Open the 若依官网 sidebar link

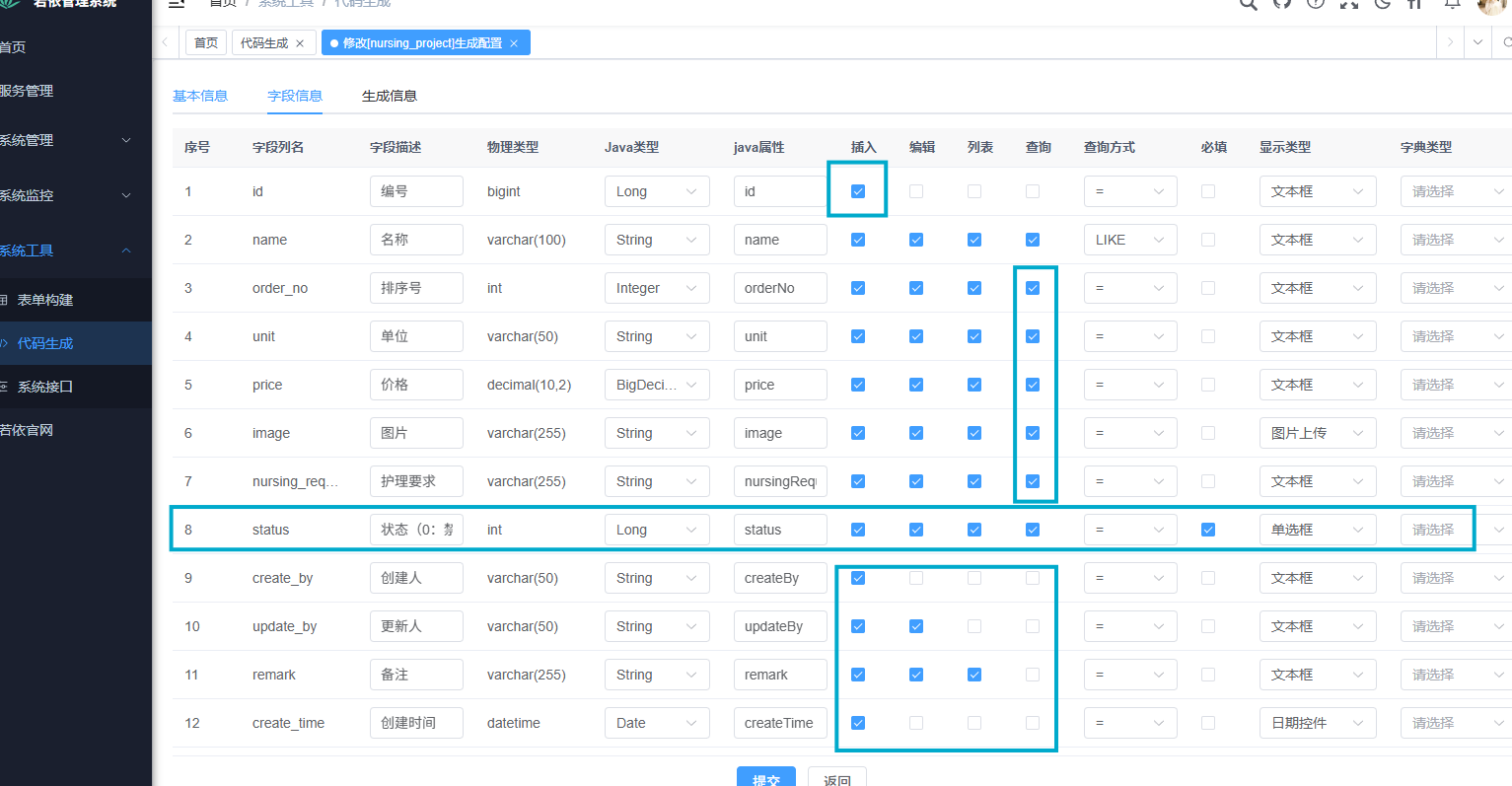pyautogui.click(x=76, y=430)
